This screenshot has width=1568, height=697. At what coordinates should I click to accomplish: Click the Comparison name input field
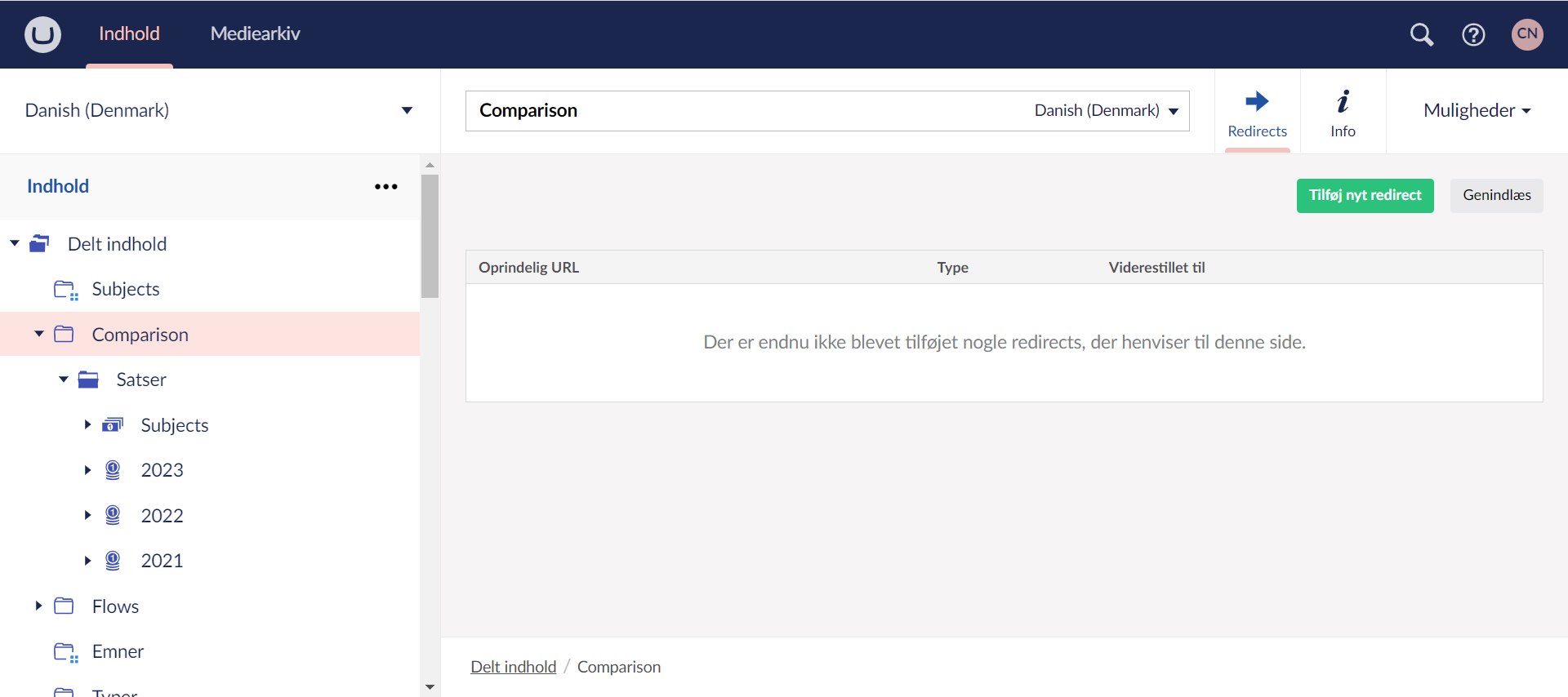[735, 110]
